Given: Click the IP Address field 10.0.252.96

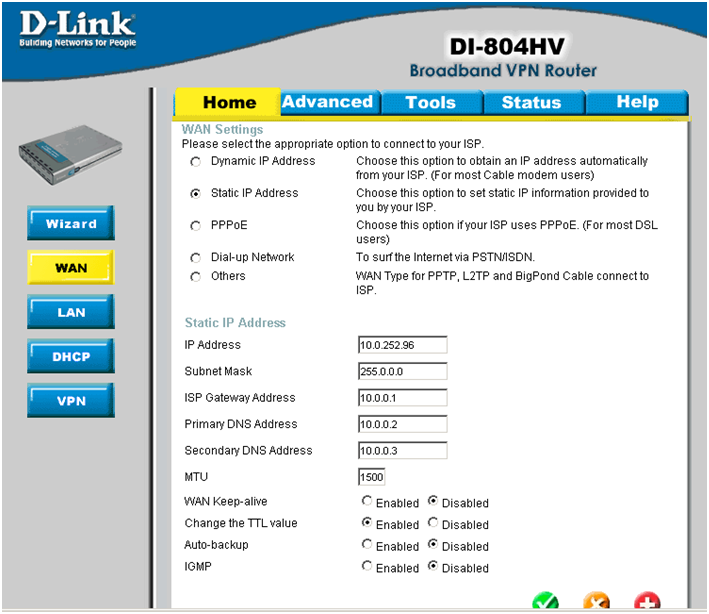Looking at the screenshot, I should [402, 345].
